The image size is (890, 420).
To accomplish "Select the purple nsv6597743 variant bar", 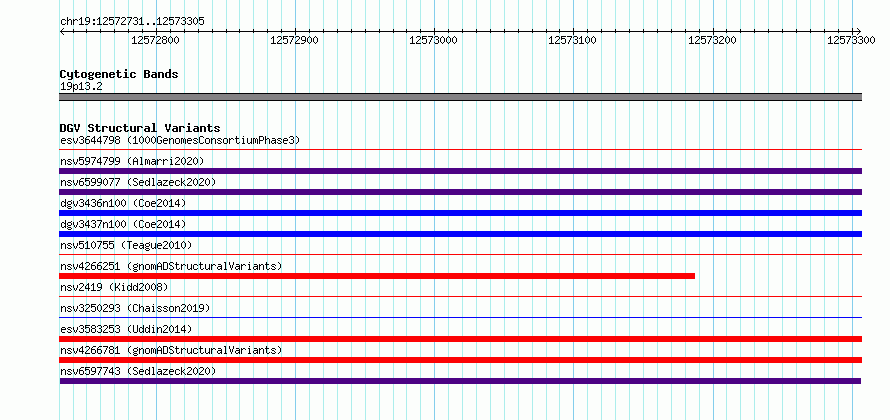I will click(460, 381).
